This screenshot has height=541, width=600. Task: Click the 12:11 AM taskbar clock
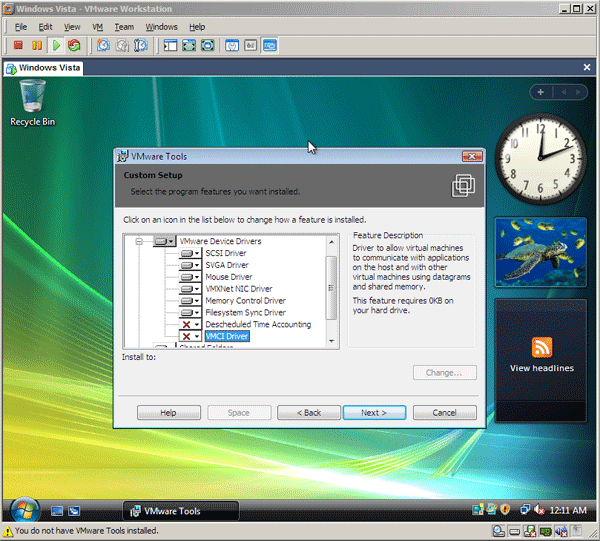568,510
